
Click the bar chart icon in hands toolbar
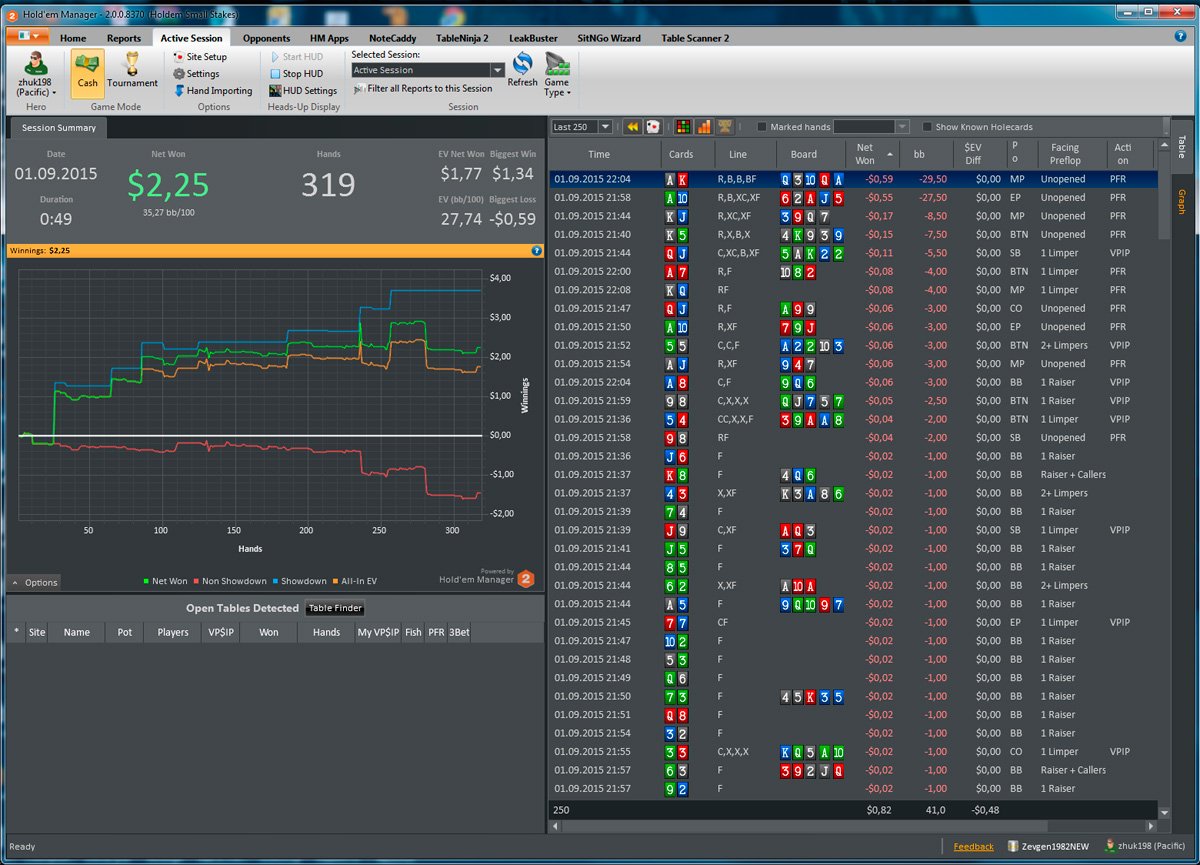click(704, 127)
